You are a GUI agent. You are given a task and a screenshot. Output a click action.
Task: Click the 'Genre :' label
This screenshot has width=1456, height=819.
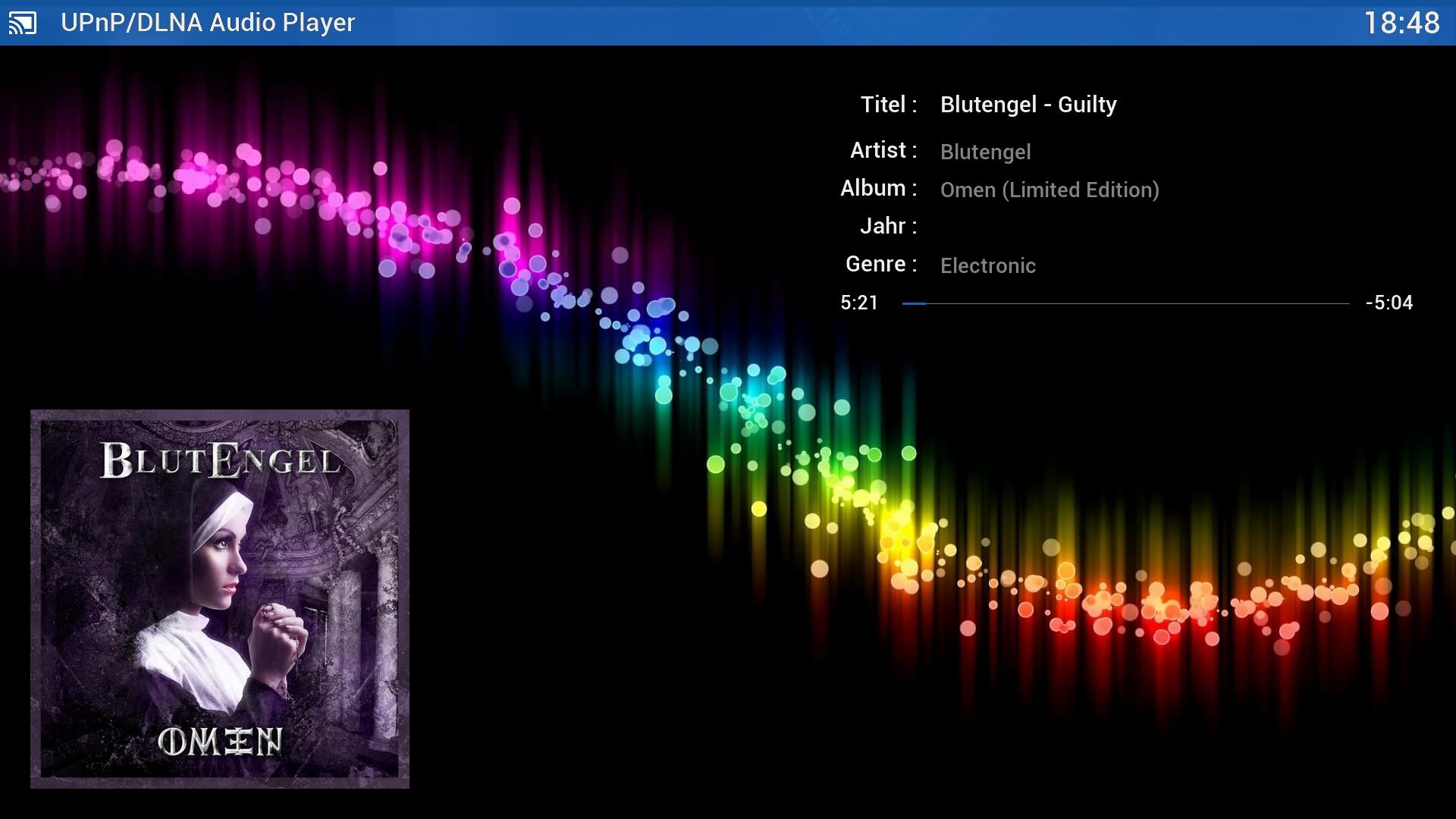[x=881, y=264]
